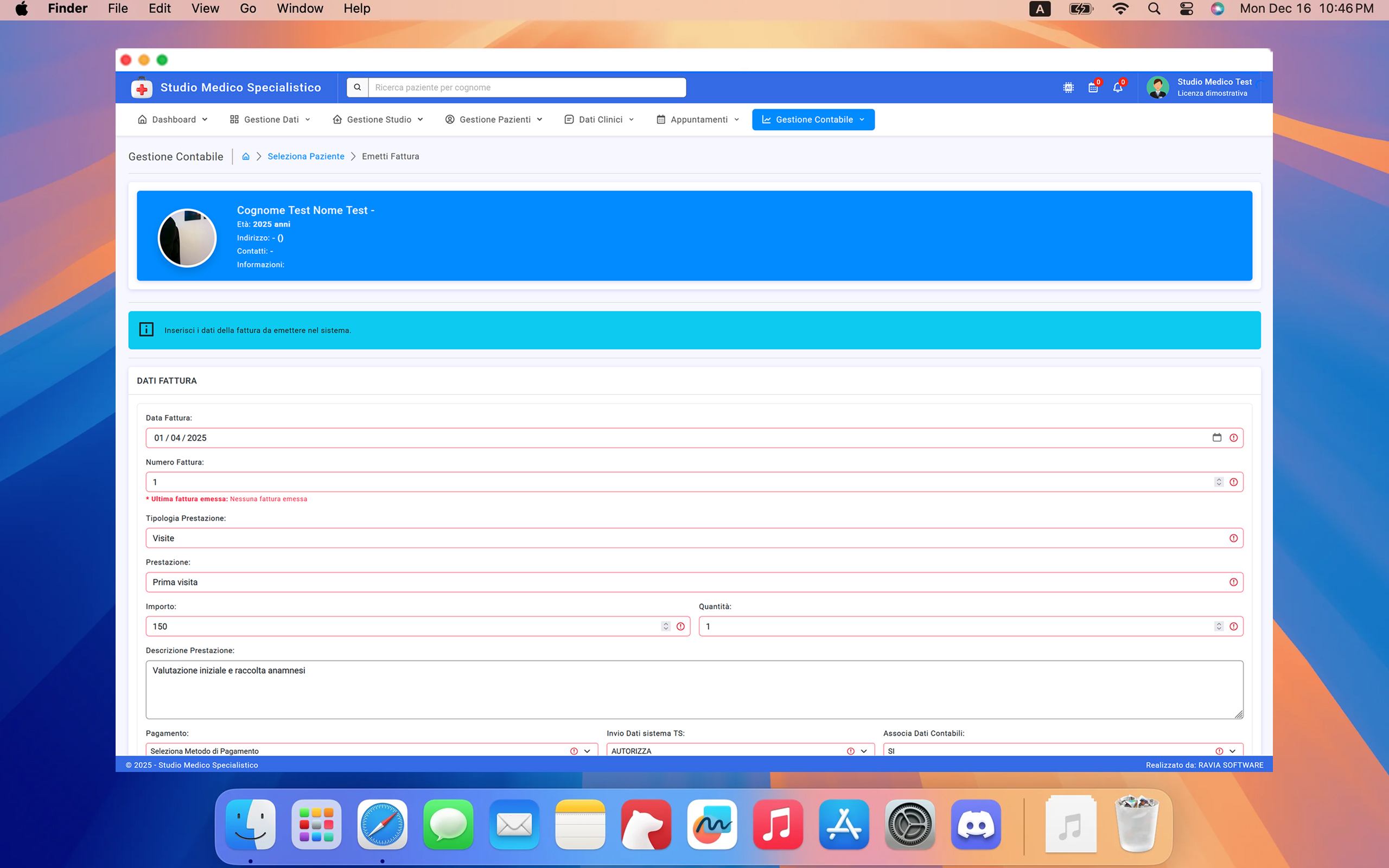
Task: Open the Dashboard menu
Action: coord(172,119)
